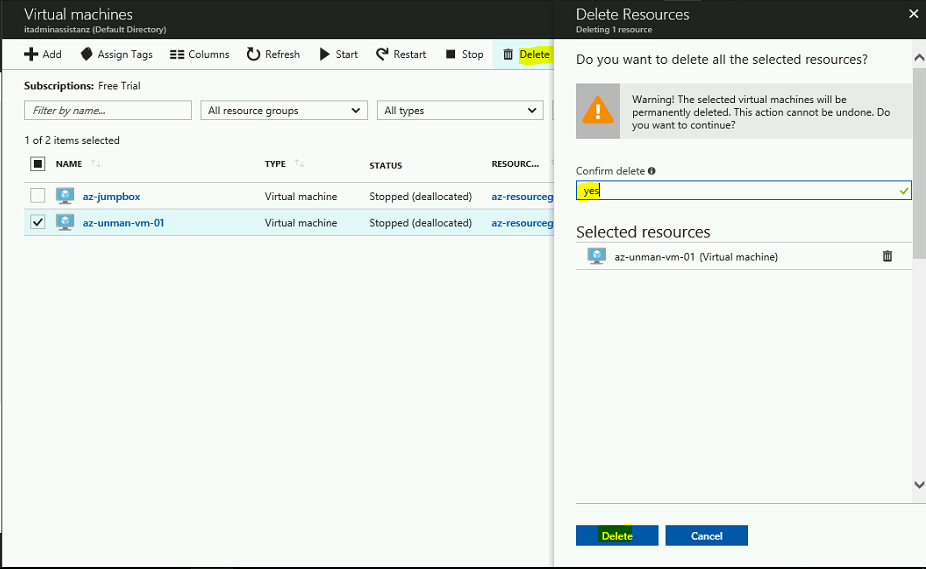Image resolution: width=926 pixels, height=569 pixels.
Task: Open the All resource groups dropdown
Action: point(284,110)
